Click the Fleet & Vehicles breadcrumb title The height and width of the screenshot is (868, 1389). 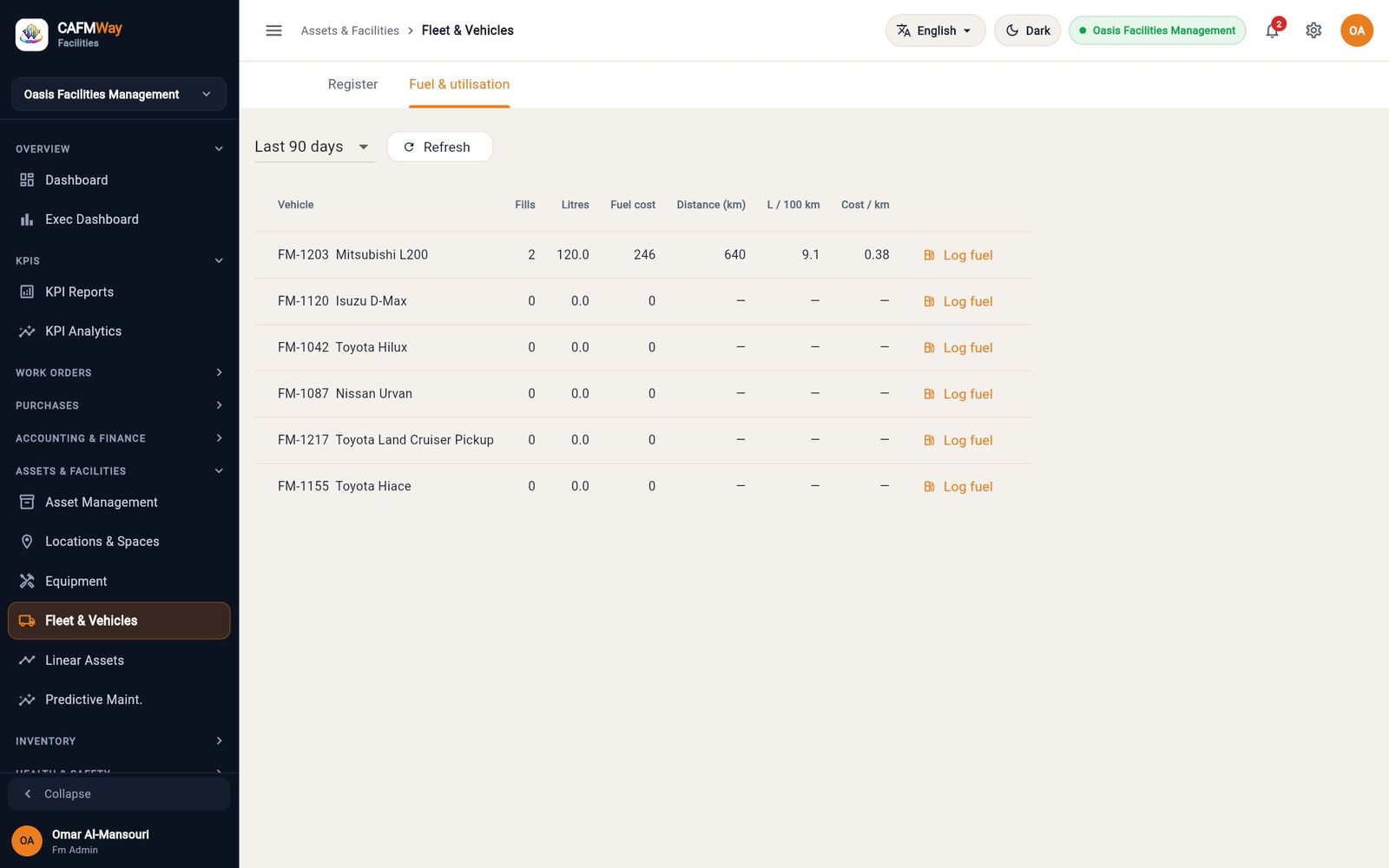pos(468,30)
